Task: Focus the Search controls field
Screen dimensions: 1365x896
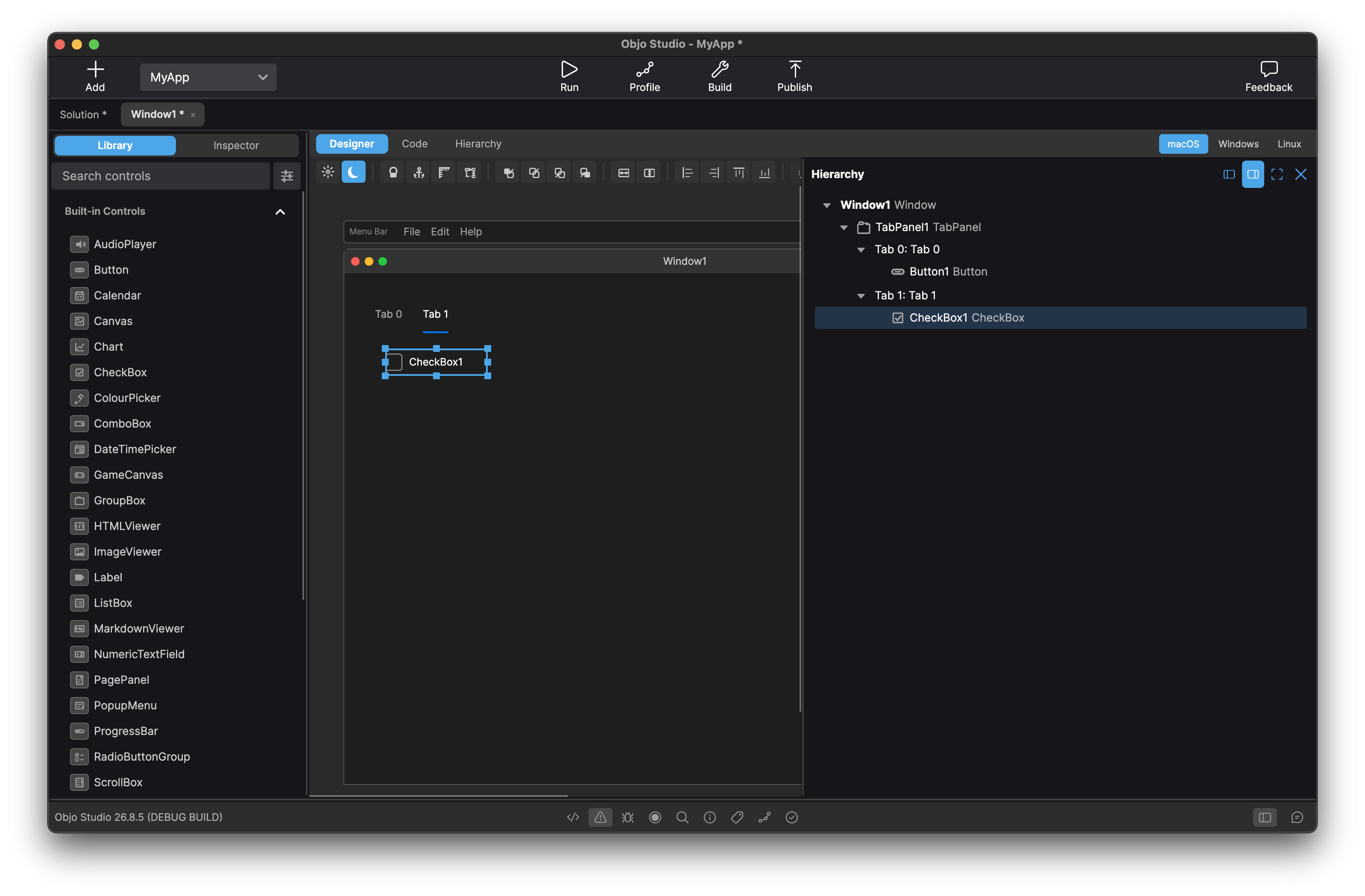Action: point(161,176)
